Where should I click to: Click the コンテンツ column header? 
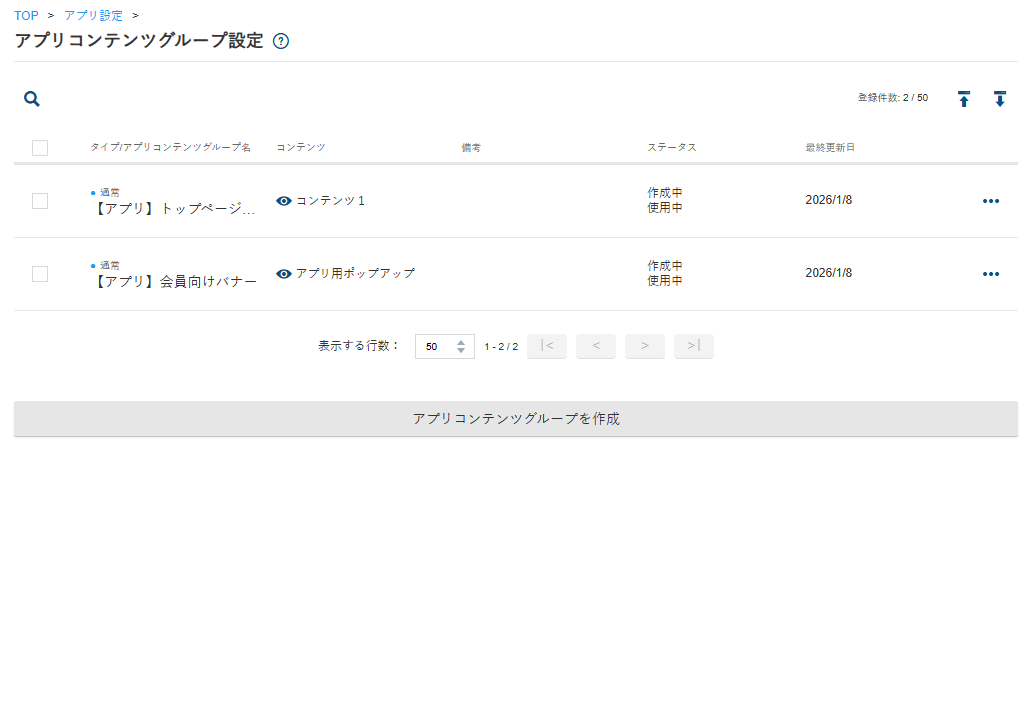pos(301,147)
